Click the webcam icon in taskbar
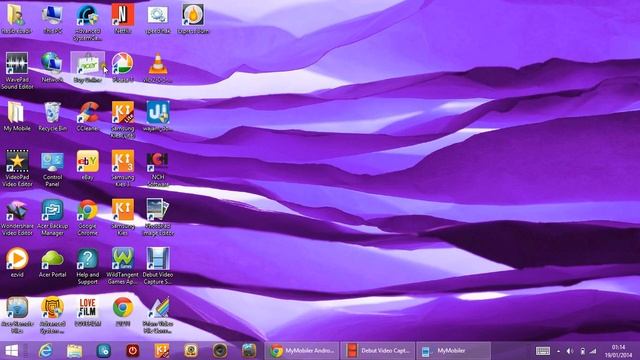Viewport: 640px width, 360px height. 191,351
